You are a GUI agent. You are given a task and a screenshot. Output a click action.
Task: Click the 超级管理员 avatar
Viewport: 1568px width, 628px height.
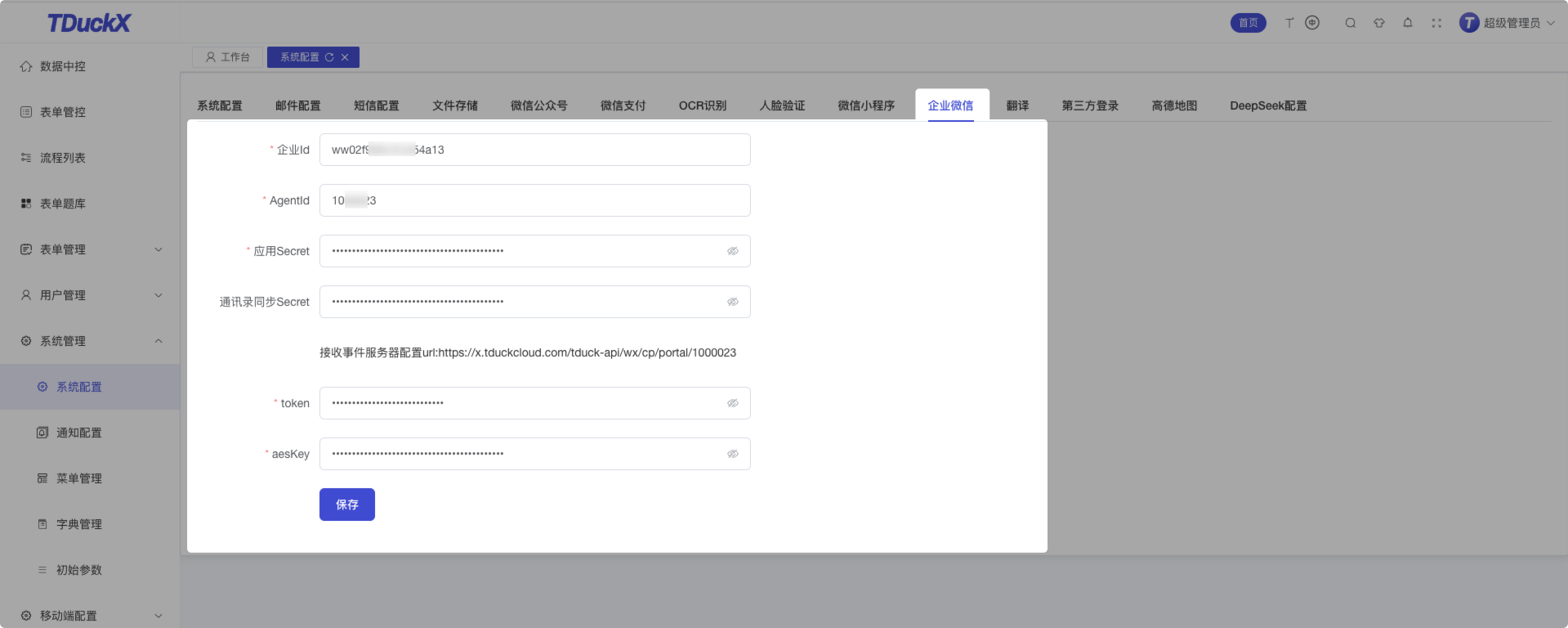1469,23
